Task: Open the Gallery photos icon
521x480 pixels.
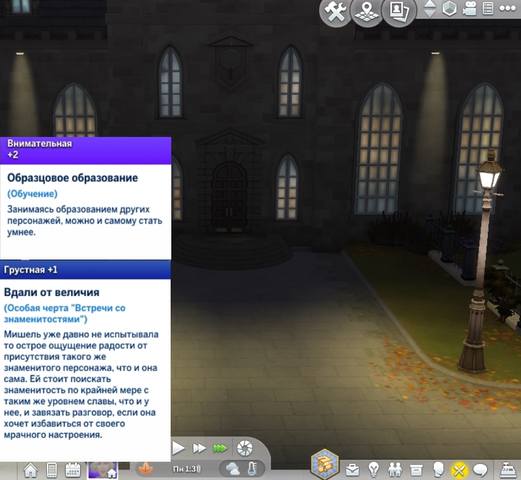Action: click(x=399, y=11)
